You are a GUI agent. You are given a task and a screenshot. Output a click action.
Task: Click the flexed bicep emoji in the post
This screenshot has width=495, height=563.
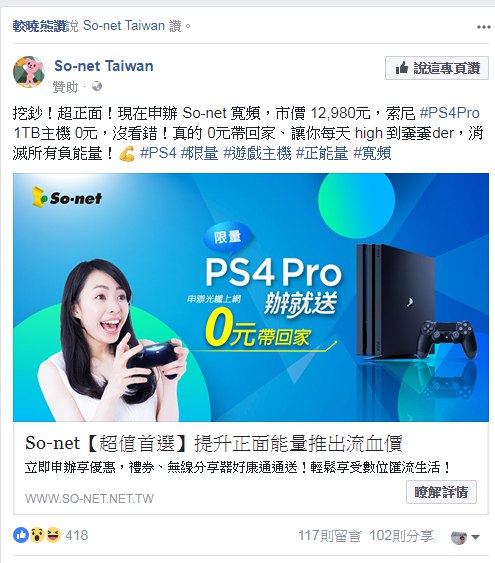tap(126, 154)
